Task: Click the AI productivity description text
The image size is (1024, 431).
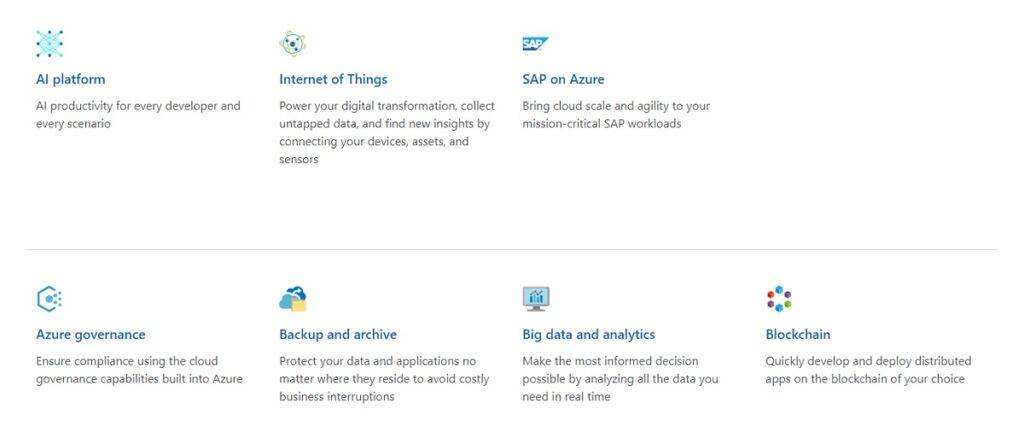Action: 138,115
